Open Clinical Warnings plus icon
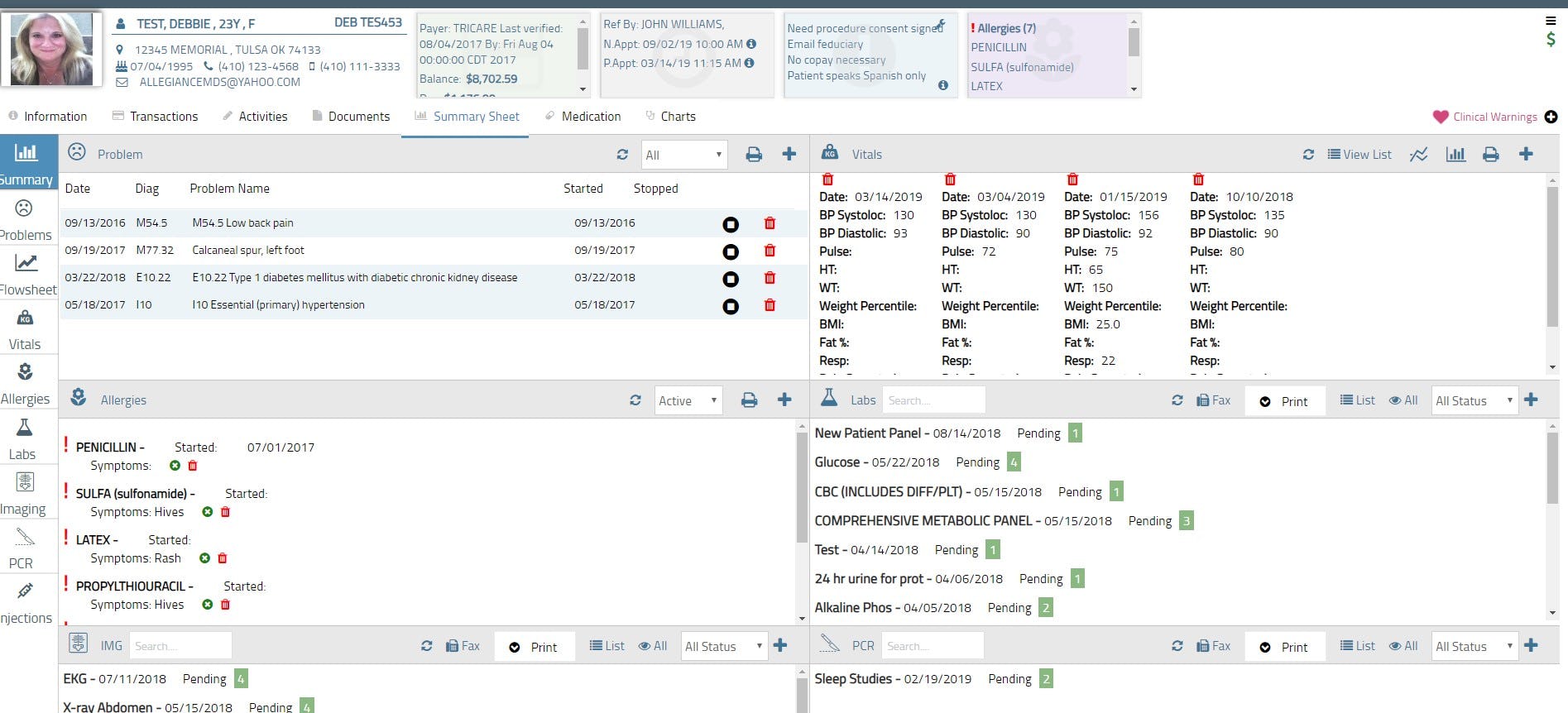The image size is (1568, 713). pos(1551,117)
